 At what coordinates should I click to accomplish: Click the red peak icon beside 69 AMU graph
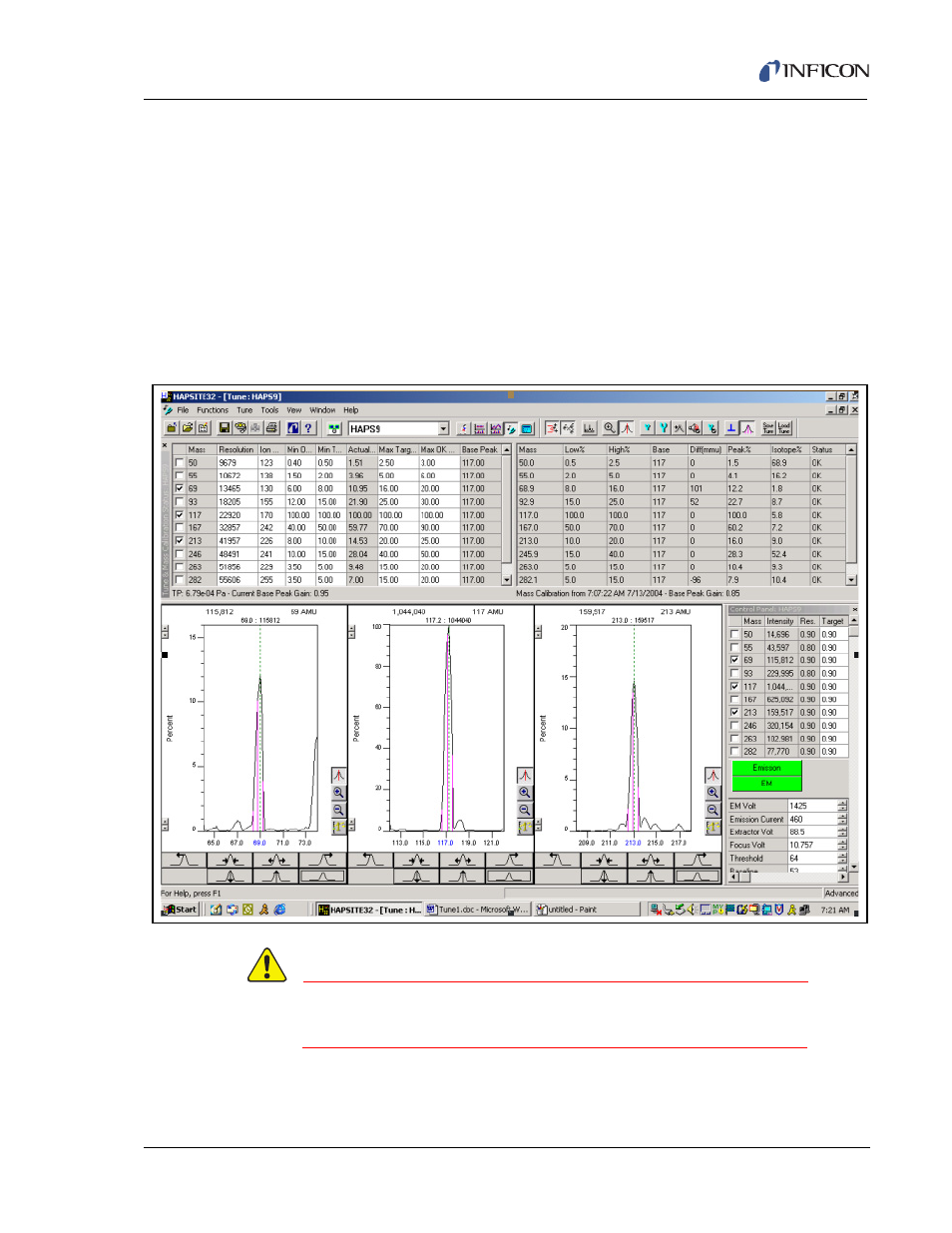coord(339,776)
